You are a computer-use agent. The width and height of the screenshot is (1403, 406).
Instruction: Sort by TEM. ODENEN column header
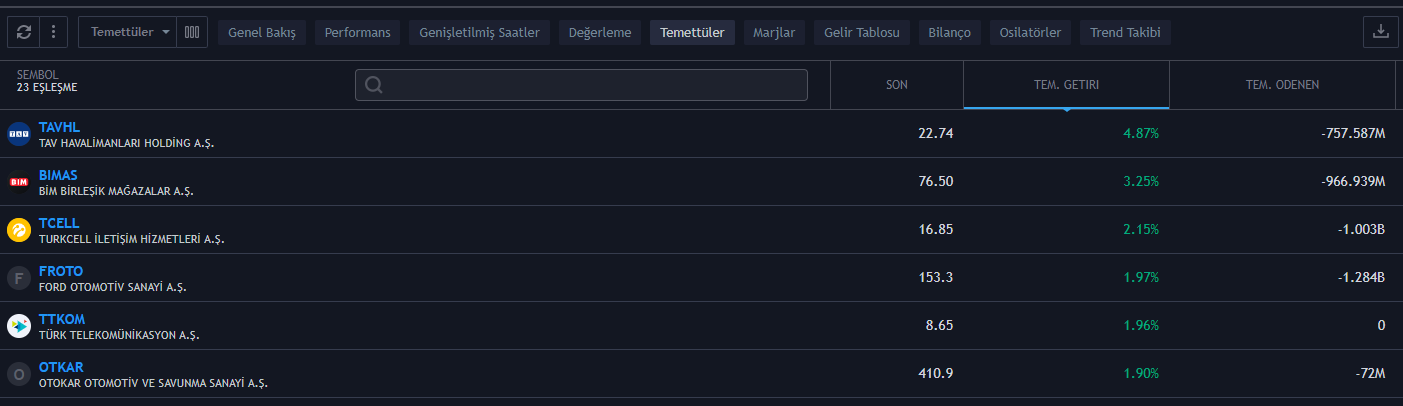(1282, 85)
